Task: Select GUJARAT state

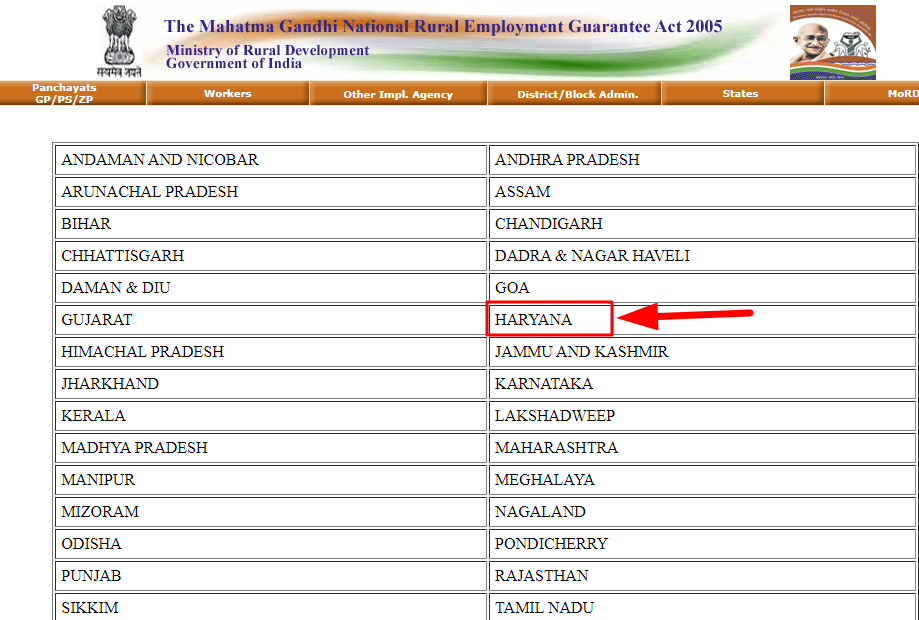Action: point(97,320)
